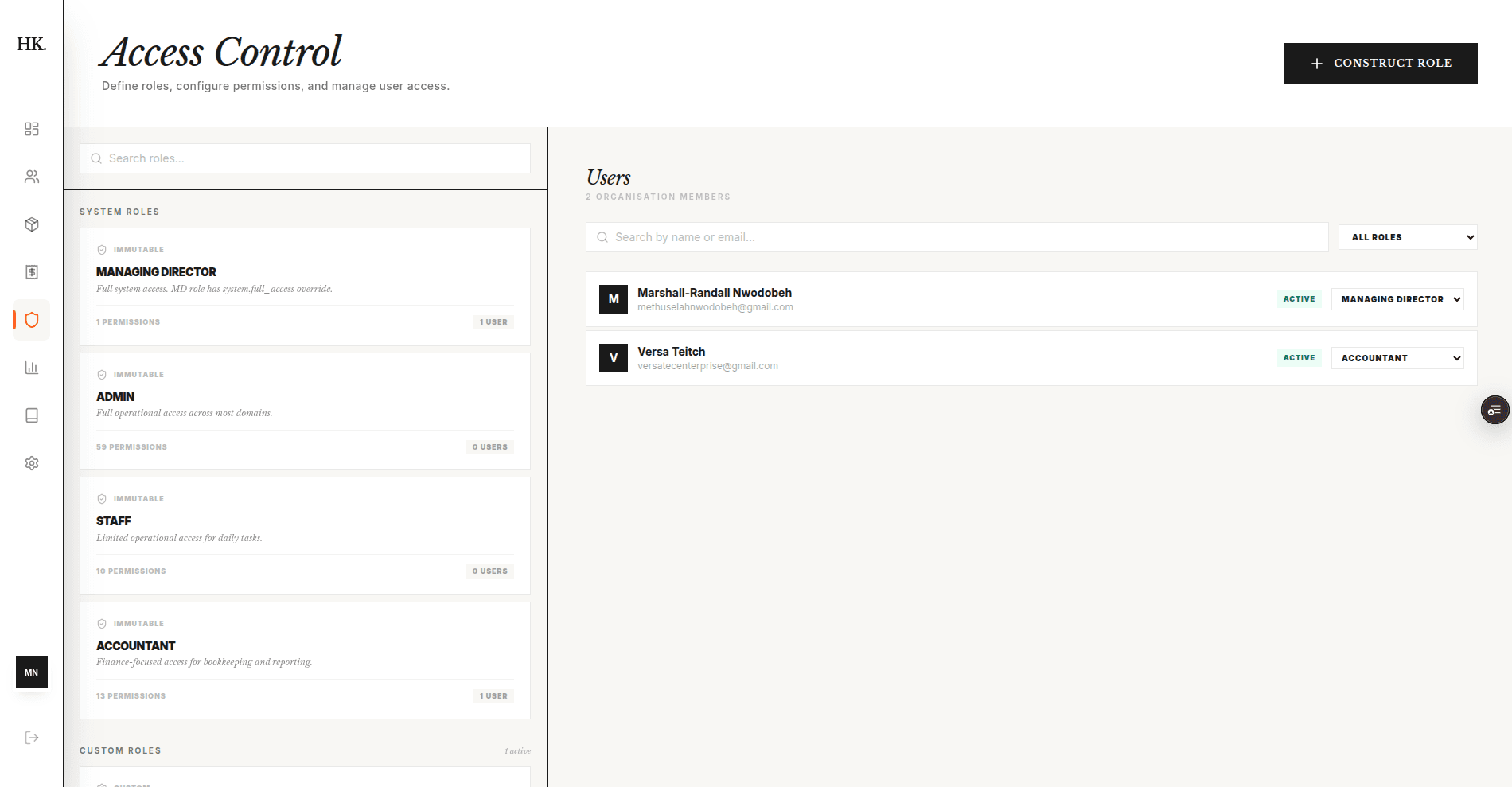Click the Search by name or email field
The image size is (1512, 787).
957,237
